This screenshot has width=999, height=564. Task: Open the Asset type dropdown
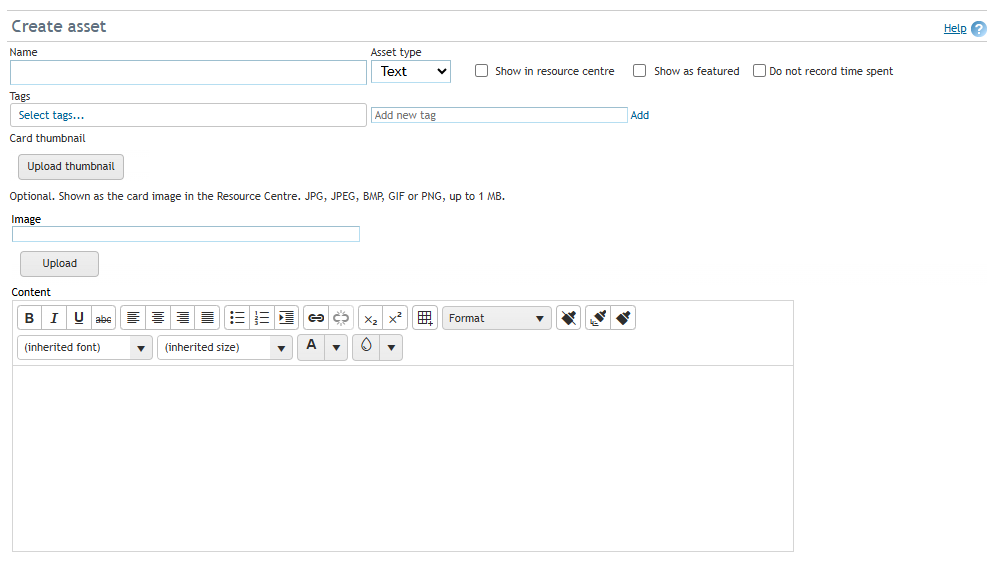[411, 71]
